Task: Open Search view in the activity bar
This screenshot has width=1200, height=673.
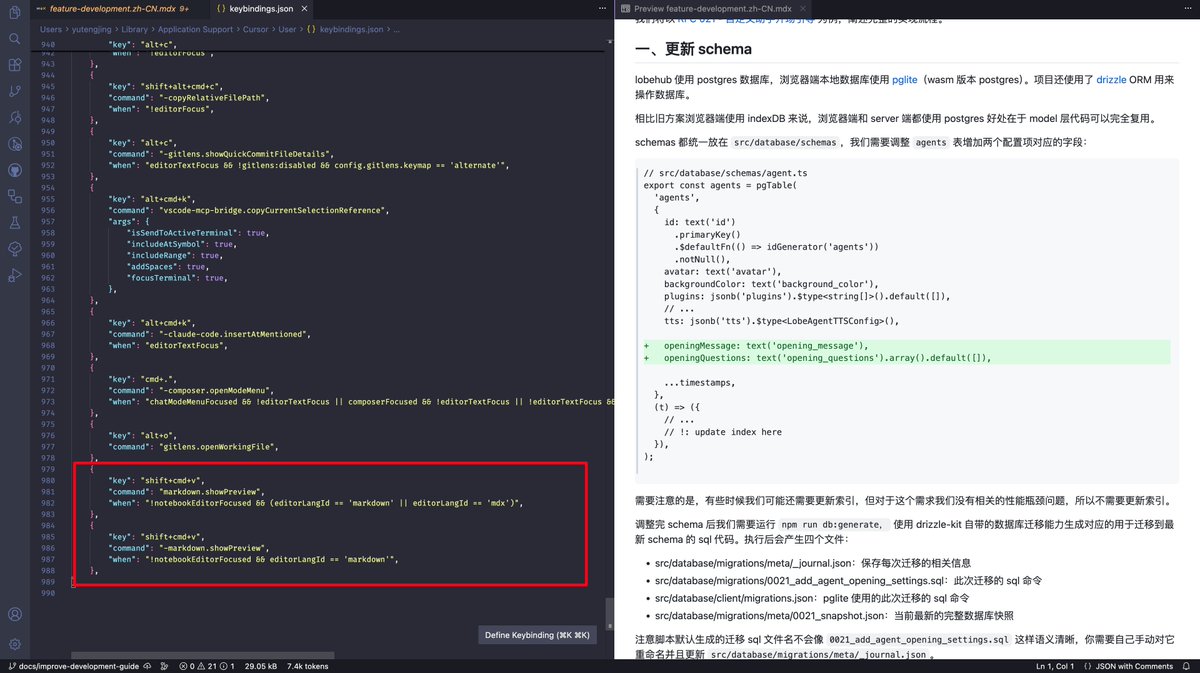Action: click(x=14, y=40)
